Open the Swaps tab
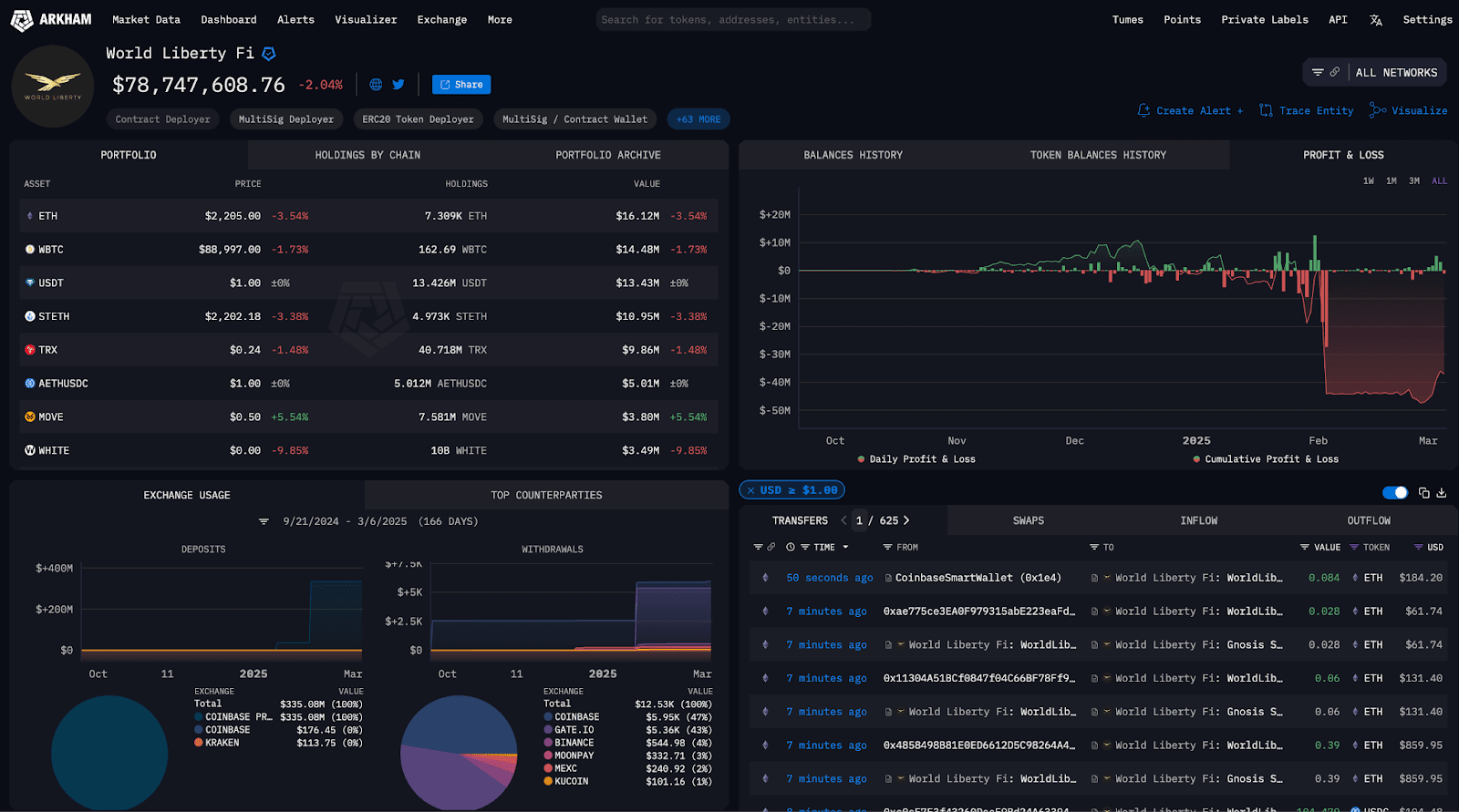This screenshot has width=1459, height=812. (1028, 520)
